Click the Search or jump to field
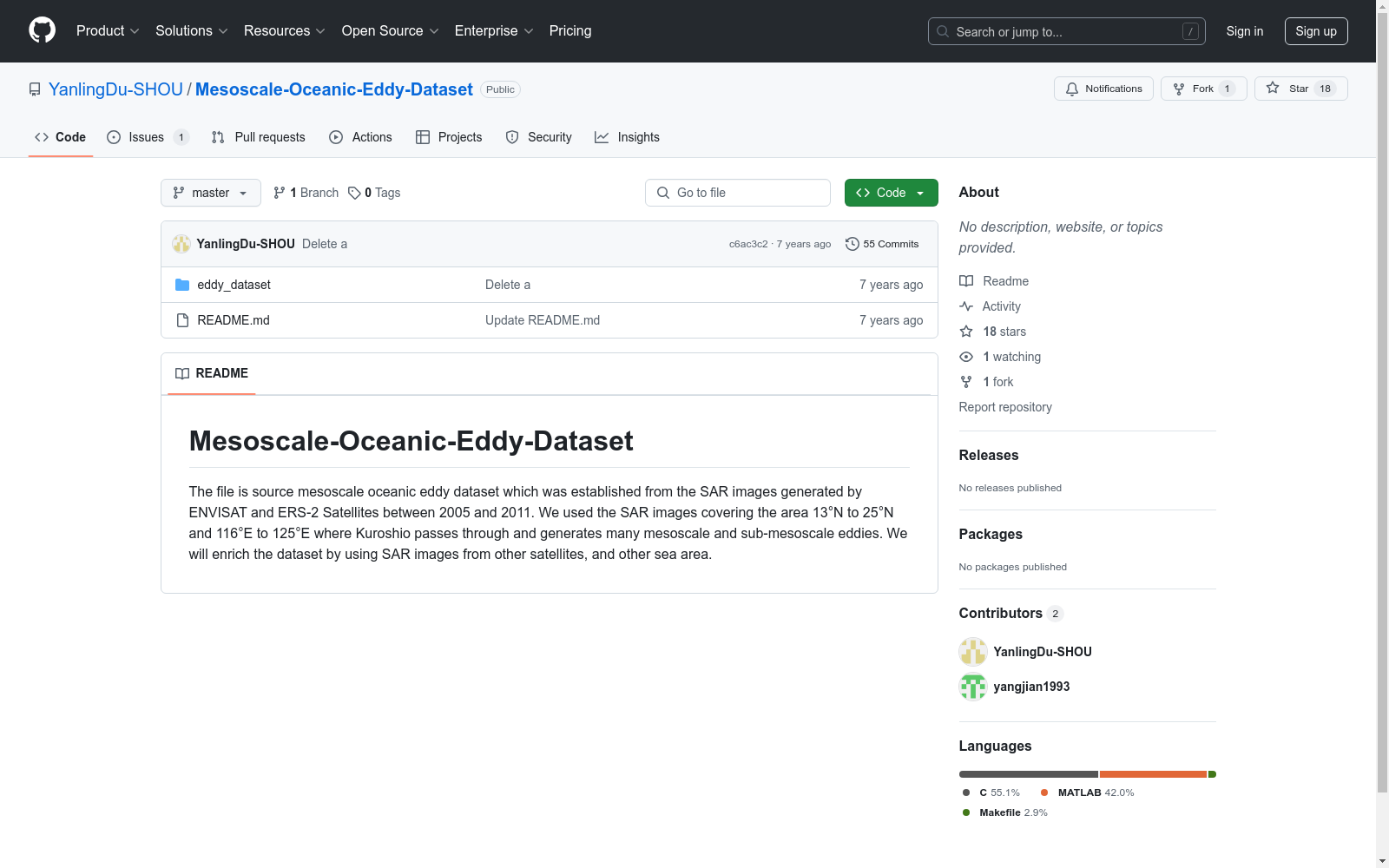This screenshot has height=868, width=1389. pos(1067,31)
